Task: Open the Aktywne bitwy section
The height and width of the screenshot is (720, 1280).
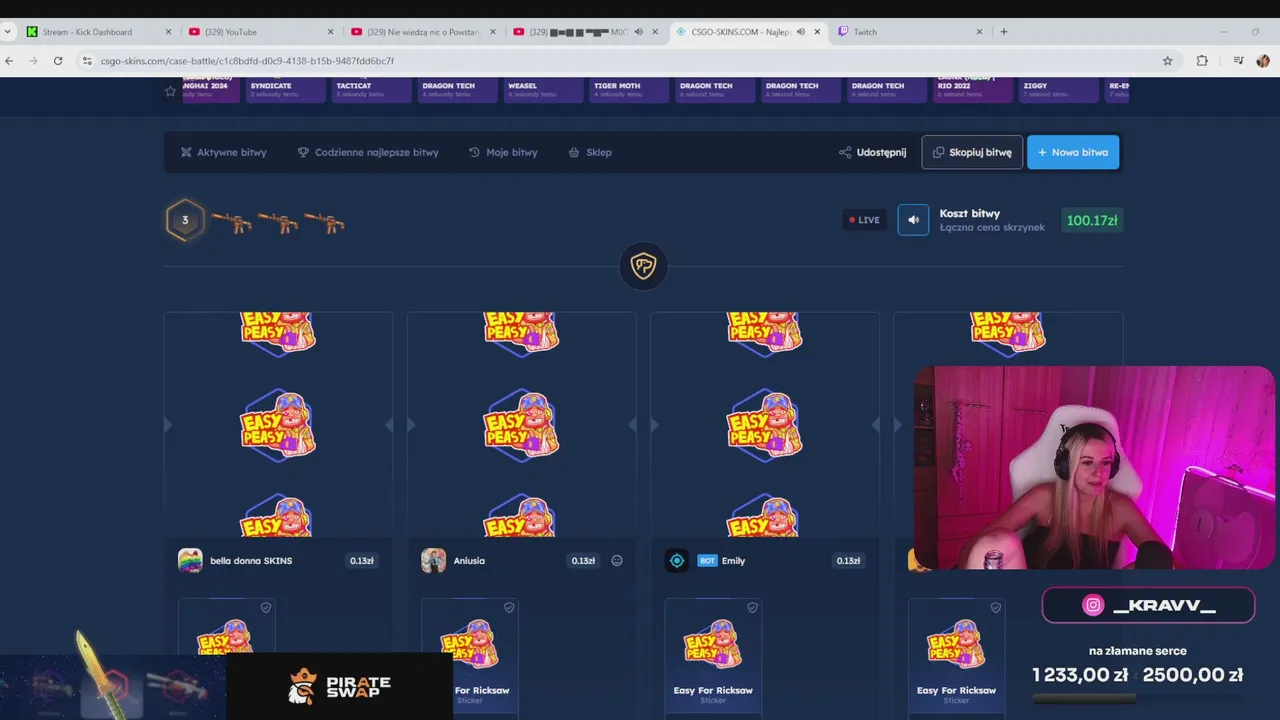Action: [x=223, y=152]
